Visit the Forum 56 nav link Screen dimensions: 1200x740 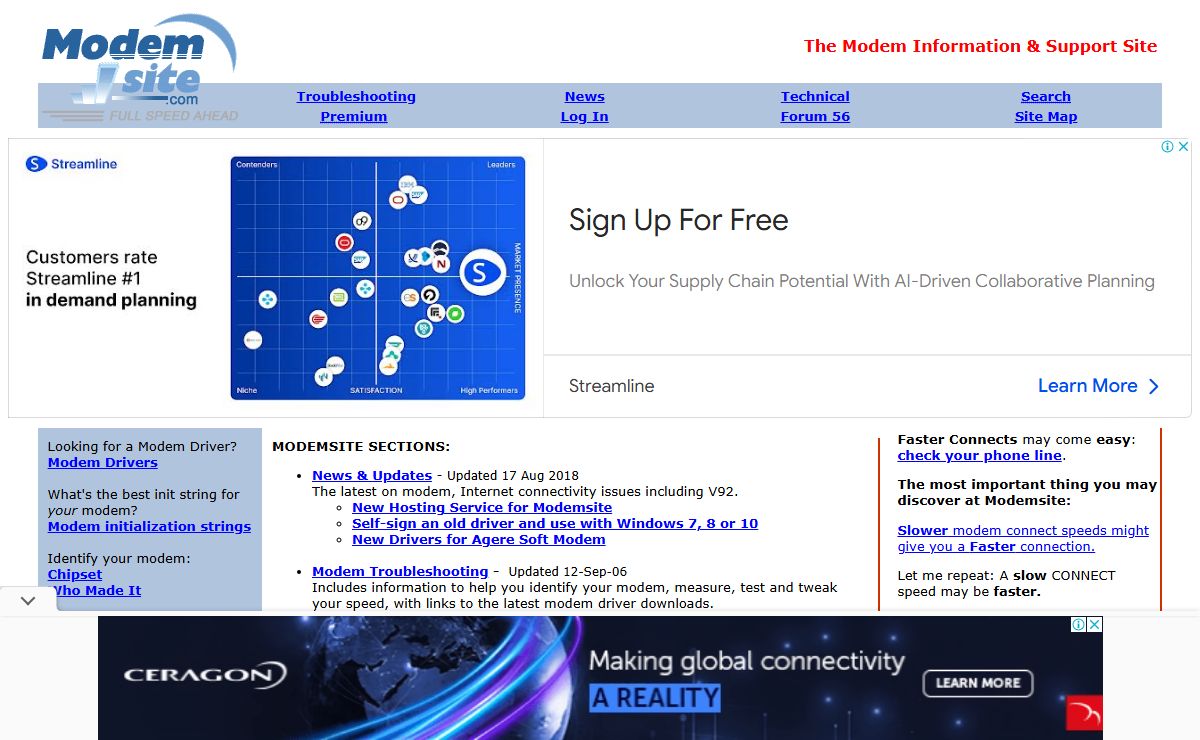tap(815, 117)
